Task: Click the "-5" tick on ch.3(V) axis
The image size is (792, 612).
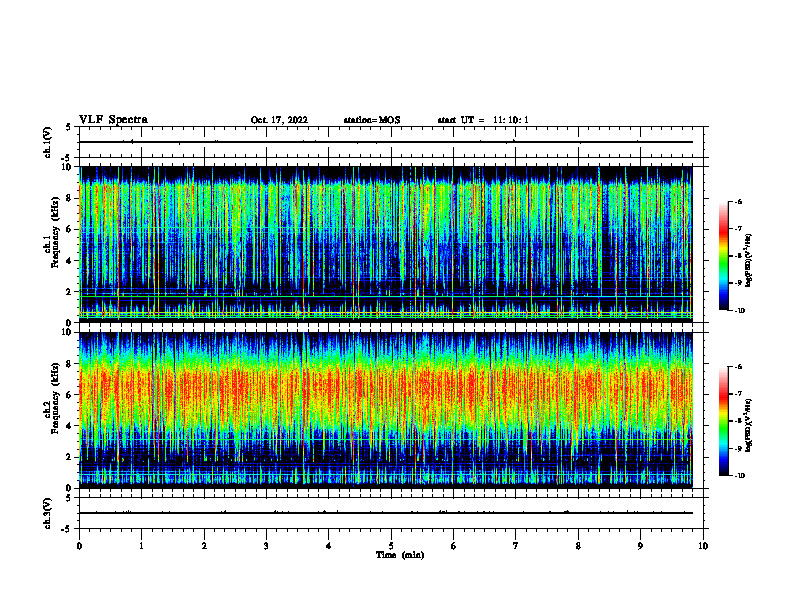Action: coord(67,529)
